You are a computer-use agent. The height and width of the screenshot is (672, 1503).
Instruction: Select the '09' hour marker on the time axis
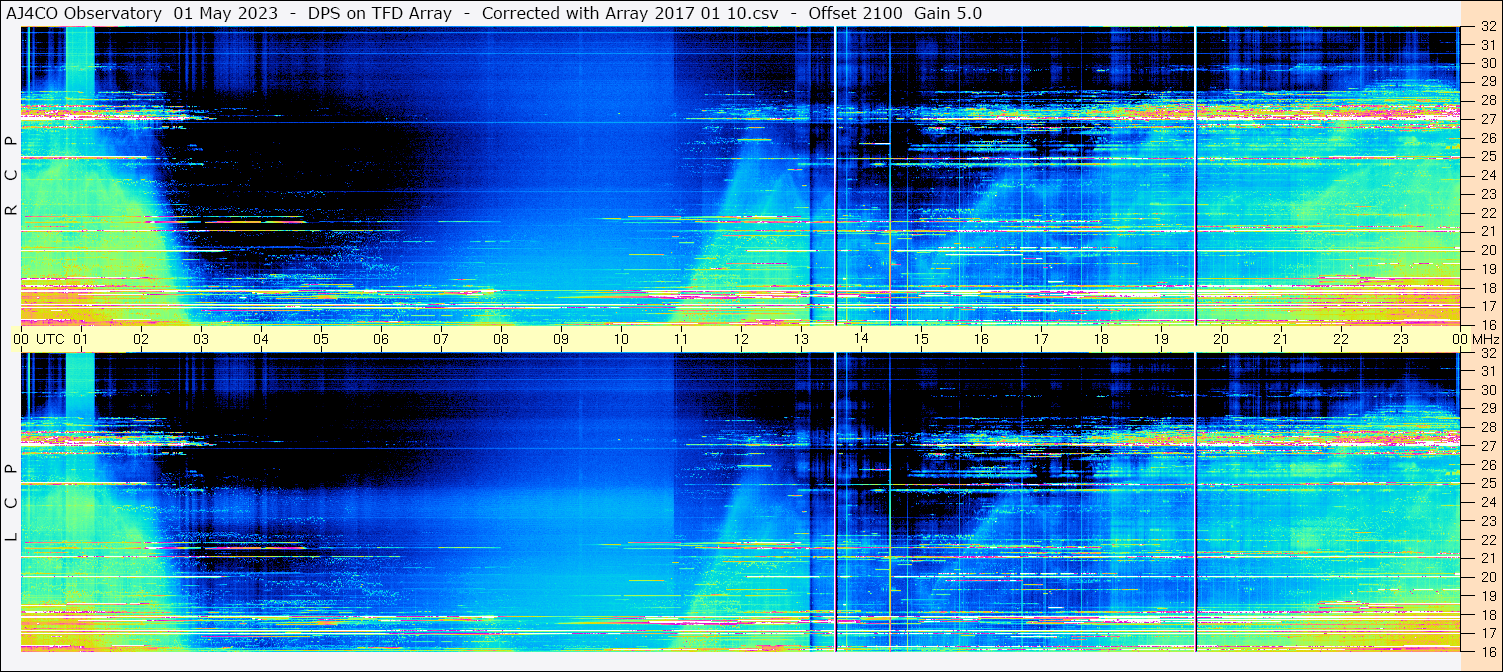(x=561, y=339)
